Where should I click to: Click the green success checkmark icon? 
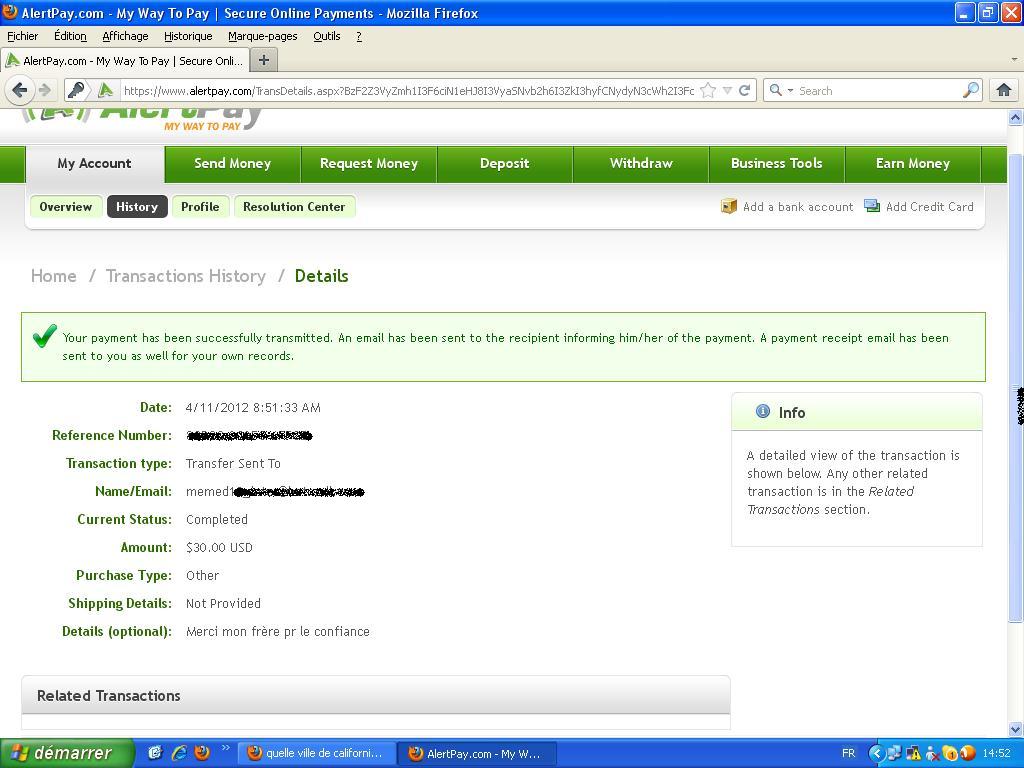point(44,336)
